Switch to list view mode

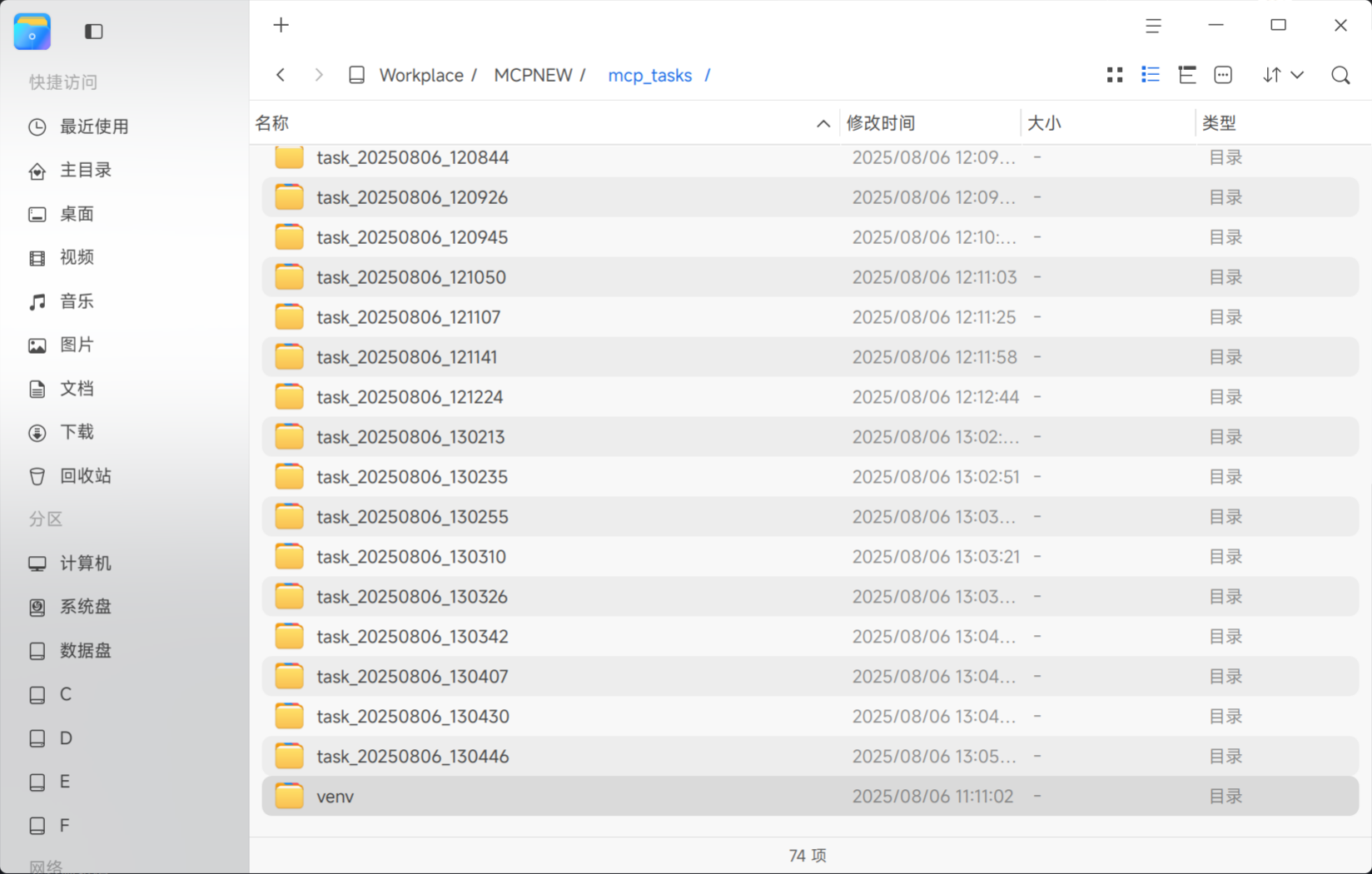(x=1151, y=75)
